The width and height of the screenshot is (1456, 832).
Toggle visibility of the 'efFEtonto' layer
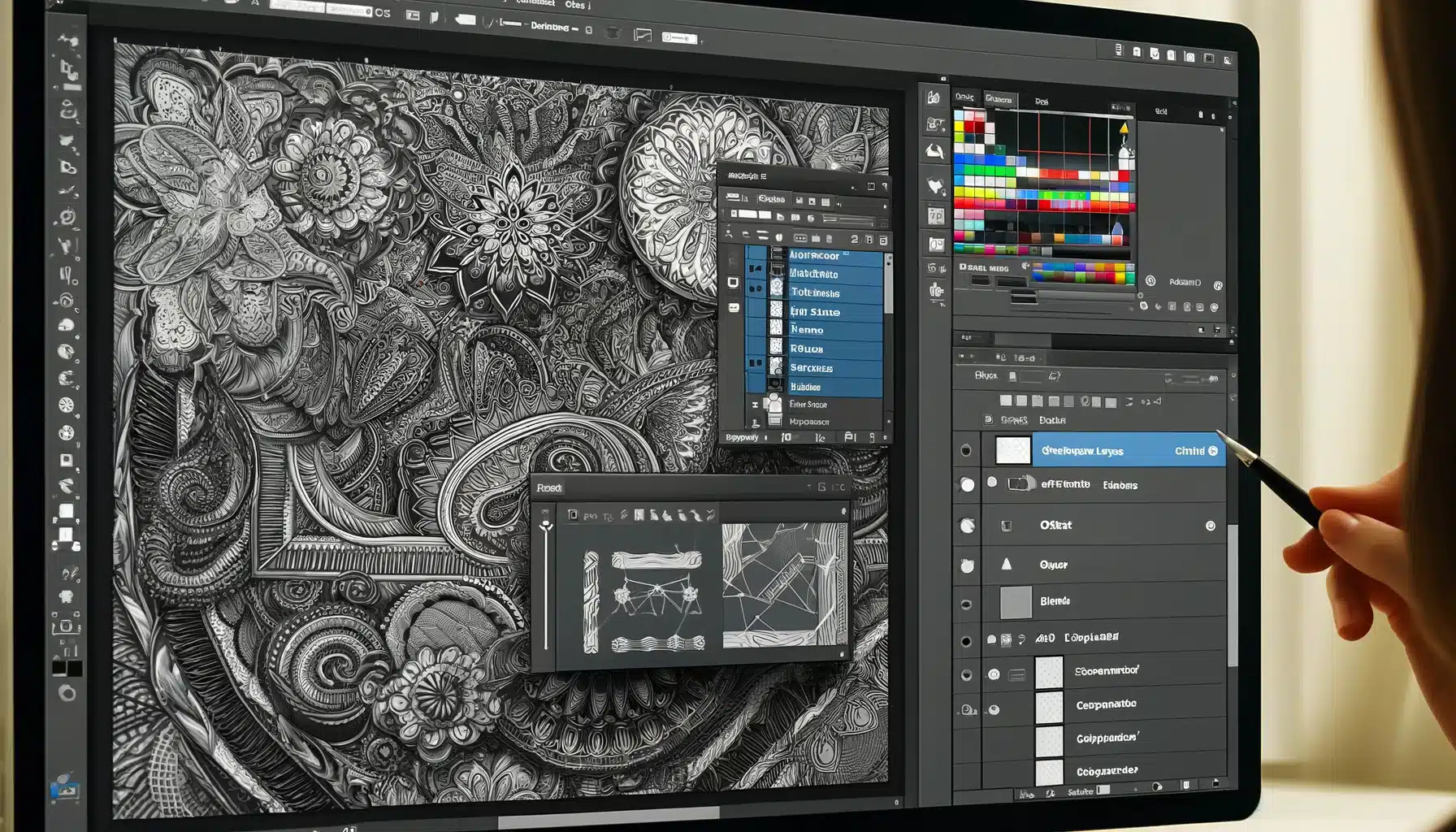[x=967, y=485]
